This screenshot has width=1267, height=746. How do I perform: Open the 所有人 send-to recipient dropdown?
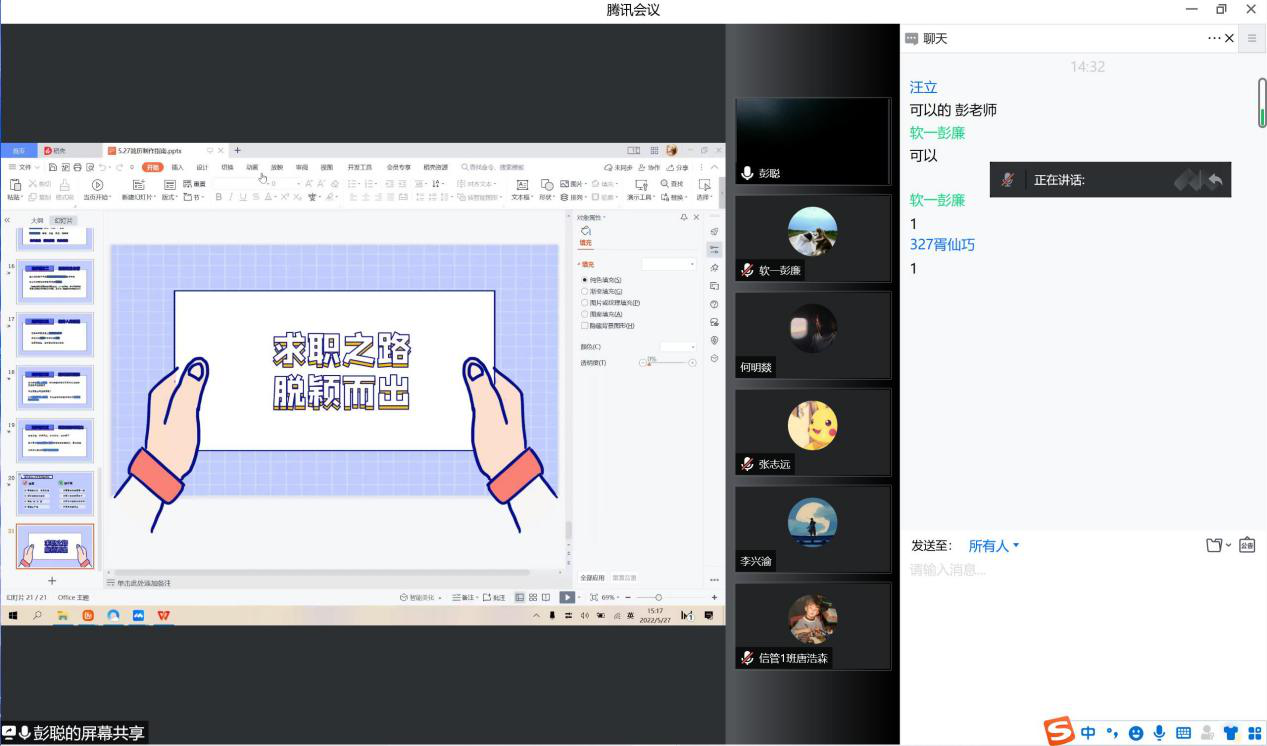[x=993, y=546]
